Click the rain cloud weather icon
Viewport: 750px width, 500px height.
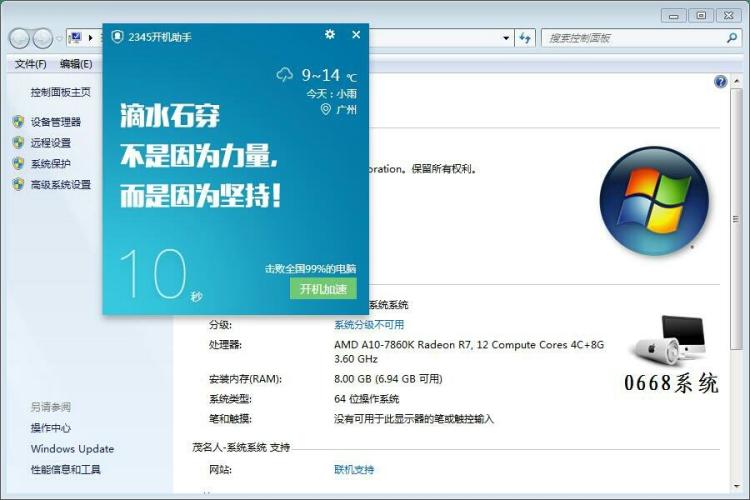pos(285,75)
